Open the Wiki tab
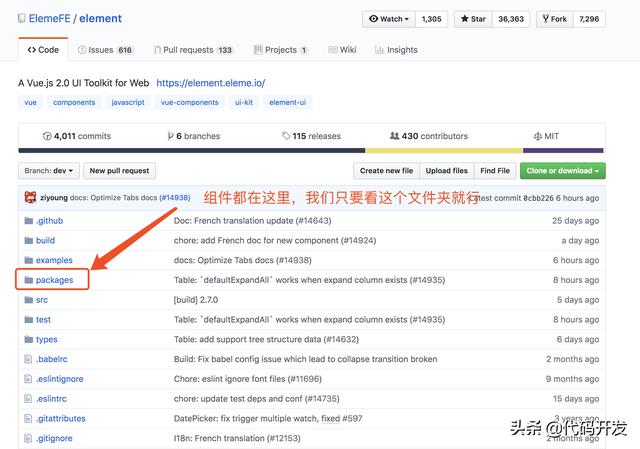Image resolution: width=640 pixels, height=449 pixels. (x=342, y=50)
